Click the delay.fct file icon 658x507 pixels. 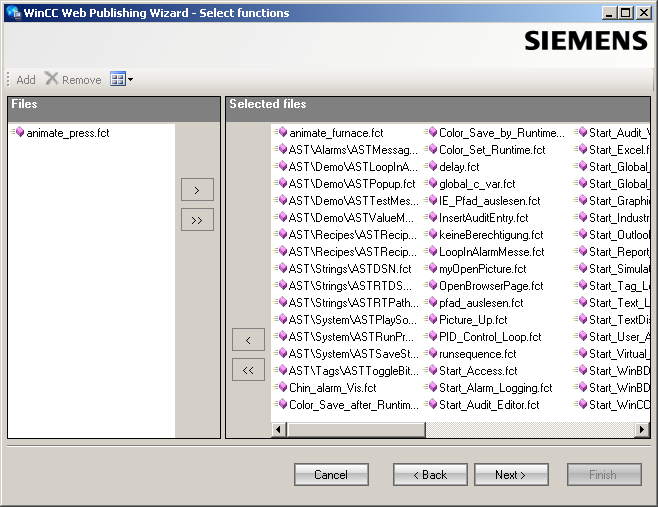click(x=431, y=167)
